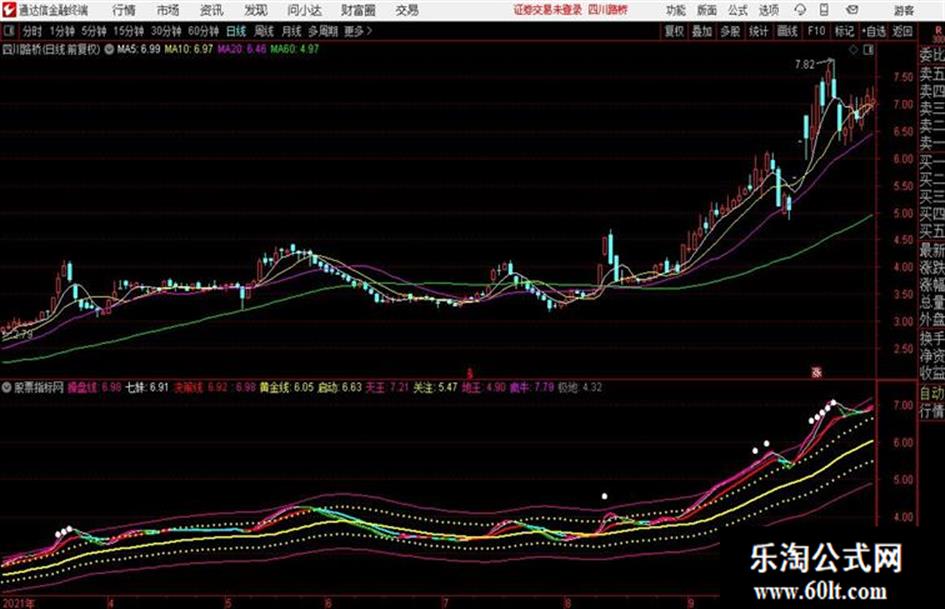This screenshot has height=609, width=945.
Task: Toggle the left panel icon beside 分时
Action: point(8,31)
